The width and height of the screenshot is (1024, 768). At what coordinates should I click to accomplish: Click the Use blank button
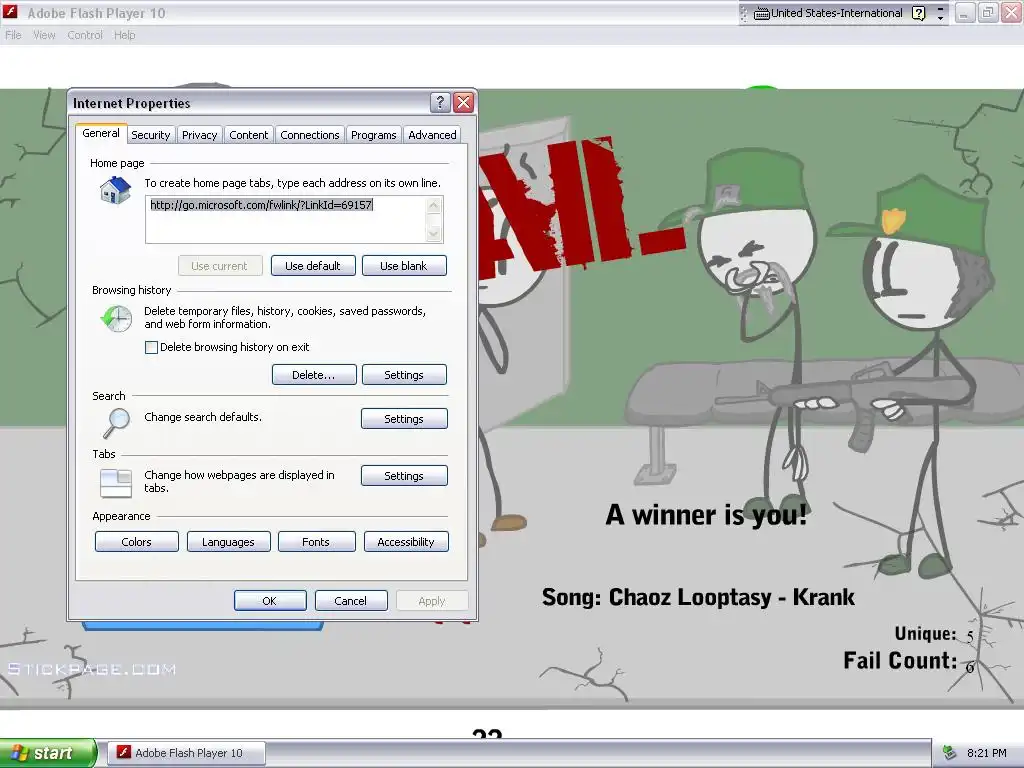[x=404, y=266]
